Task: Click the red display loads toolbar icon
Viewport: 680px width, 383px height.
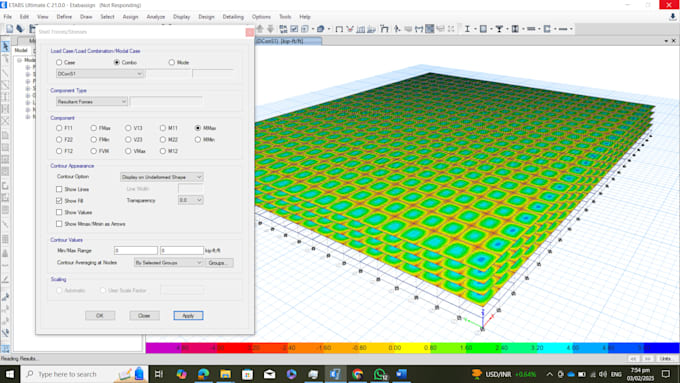Action: click(x=350, y=29)
